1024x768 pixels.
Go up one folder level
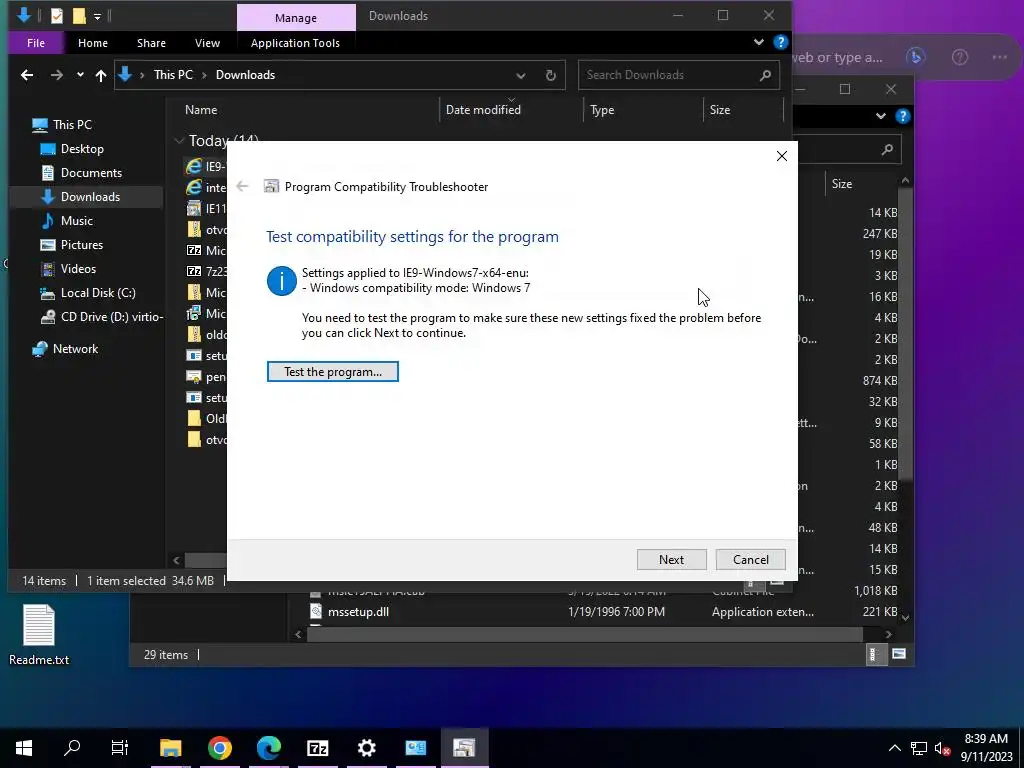click(101, 75)
